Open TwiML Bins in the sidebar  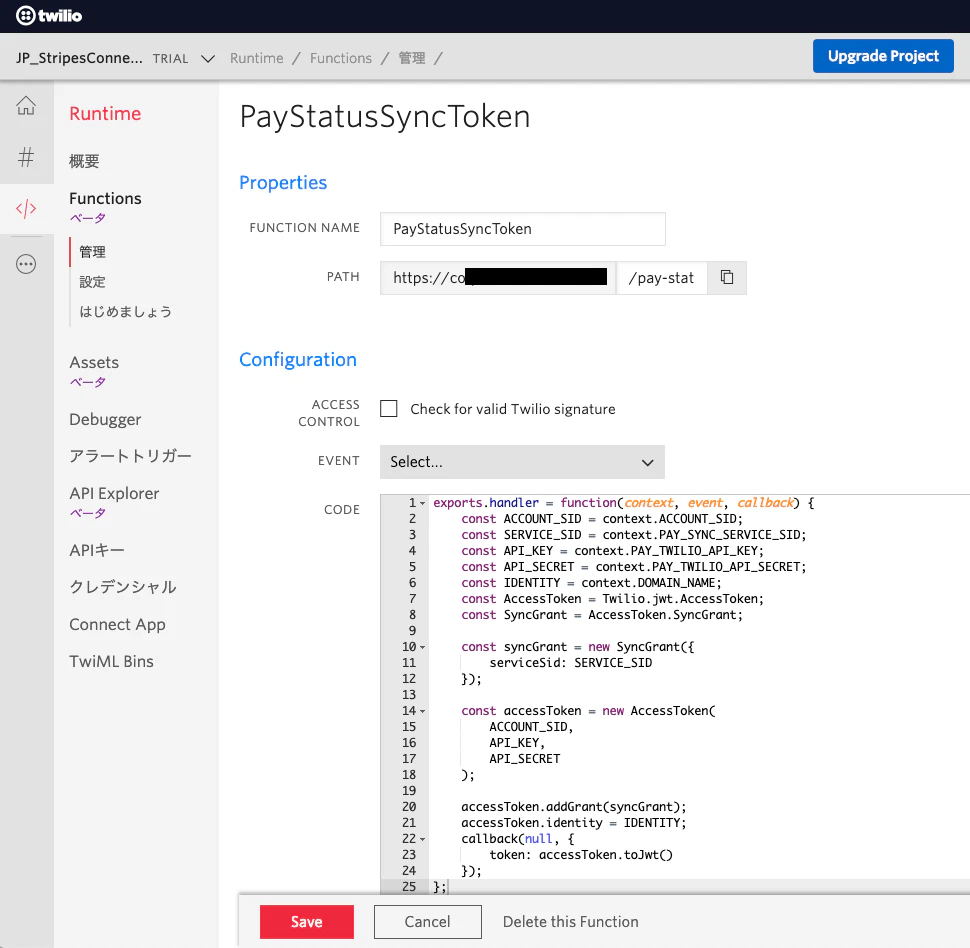coord(111,661)
